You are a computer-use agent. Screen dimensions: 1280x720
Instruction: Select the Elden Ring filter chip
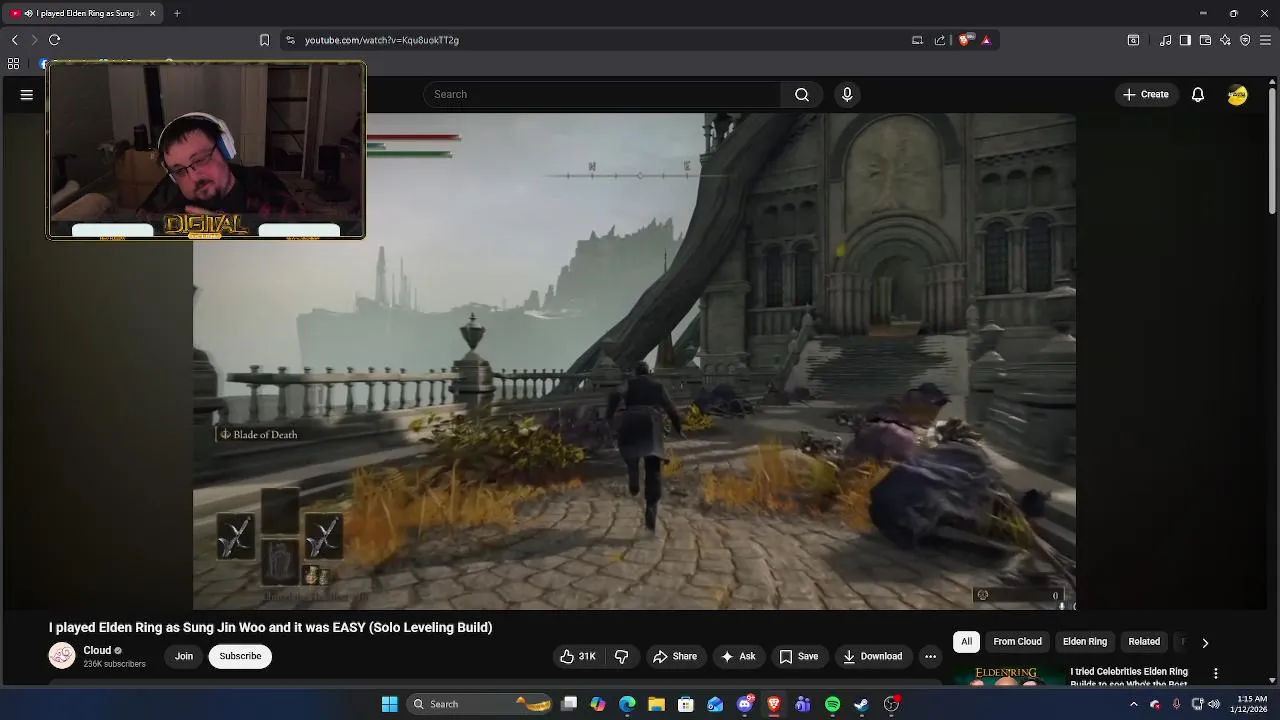click(1085, 642)
